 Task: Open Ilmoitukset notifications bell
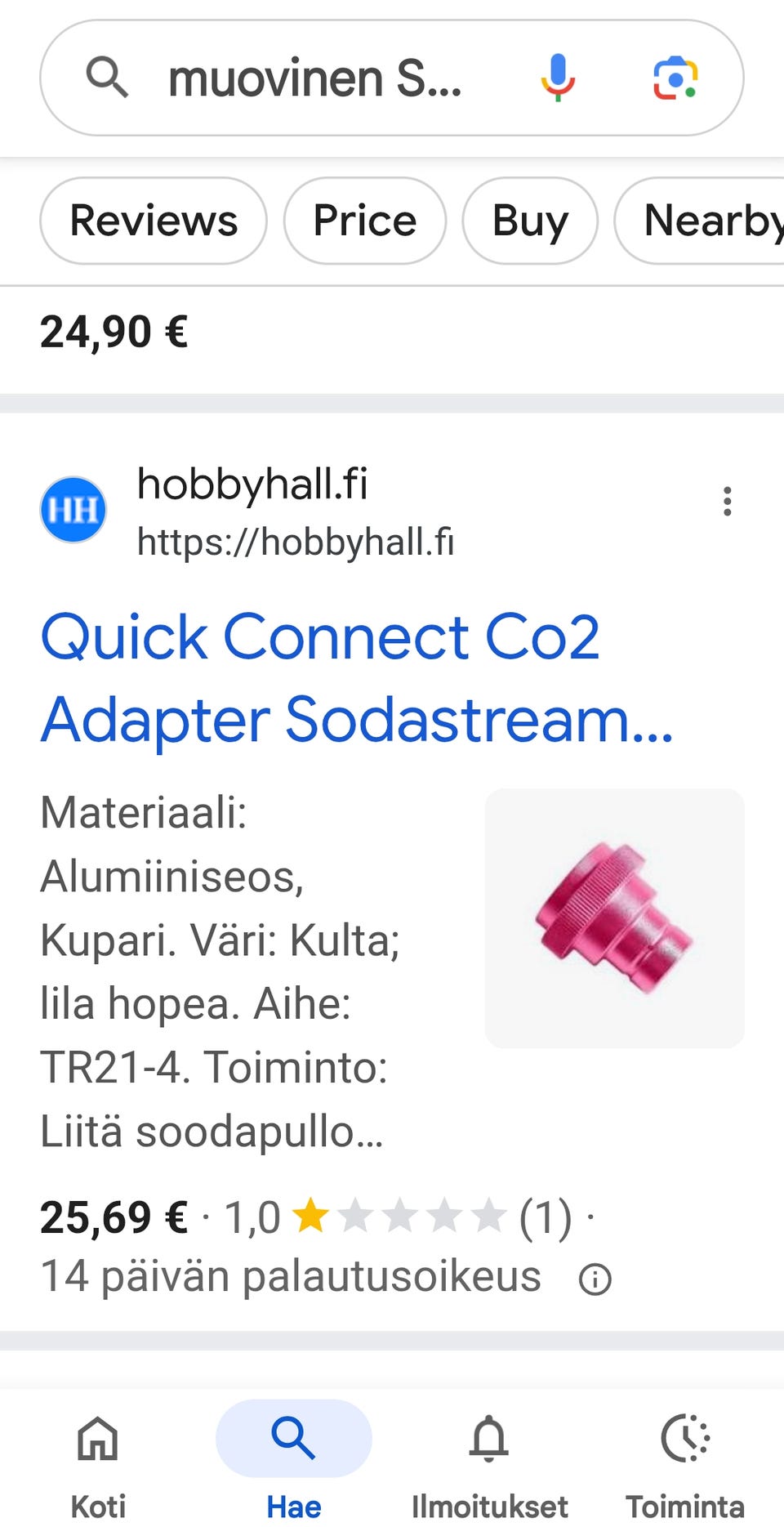(x=489, y=1467)
